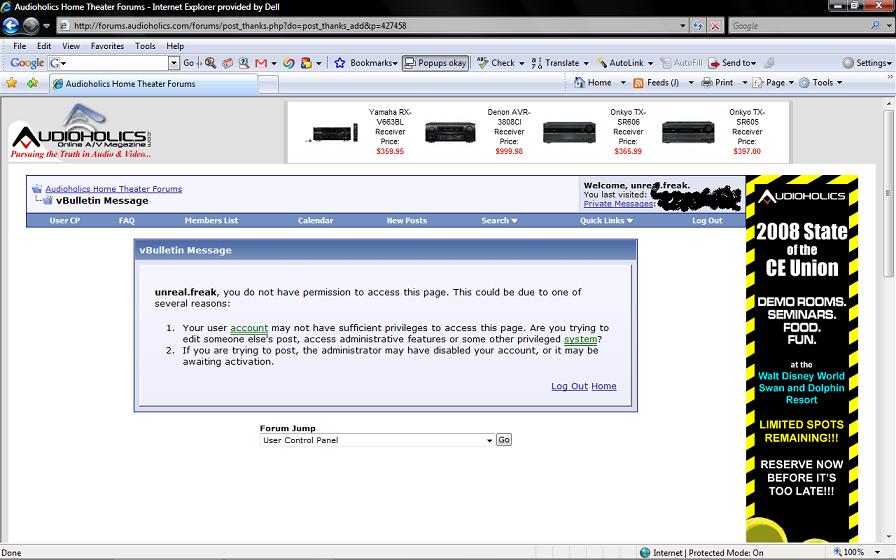This screenshot has width=896, height=560.
Task: Click the Forward navigation arrow
Action: coord(31,26)
